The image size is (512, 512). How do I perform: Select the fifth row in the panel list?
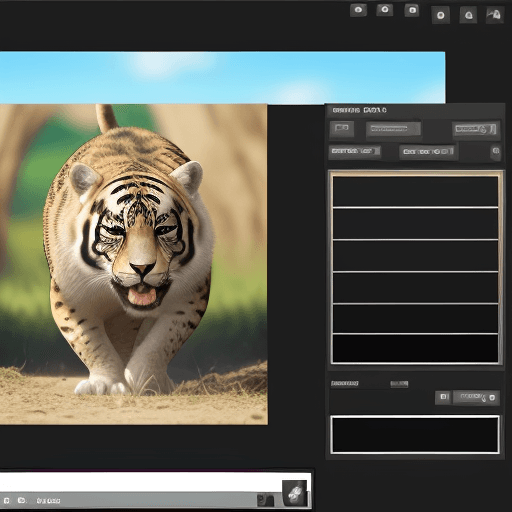[x=415, y=319]
